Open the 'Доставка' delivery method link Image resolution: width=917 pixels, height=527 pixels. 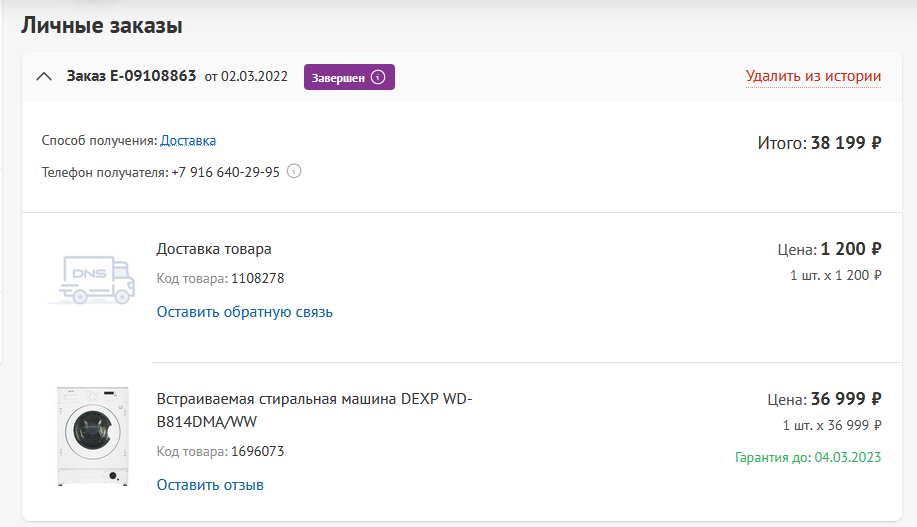tap(188, 140)
